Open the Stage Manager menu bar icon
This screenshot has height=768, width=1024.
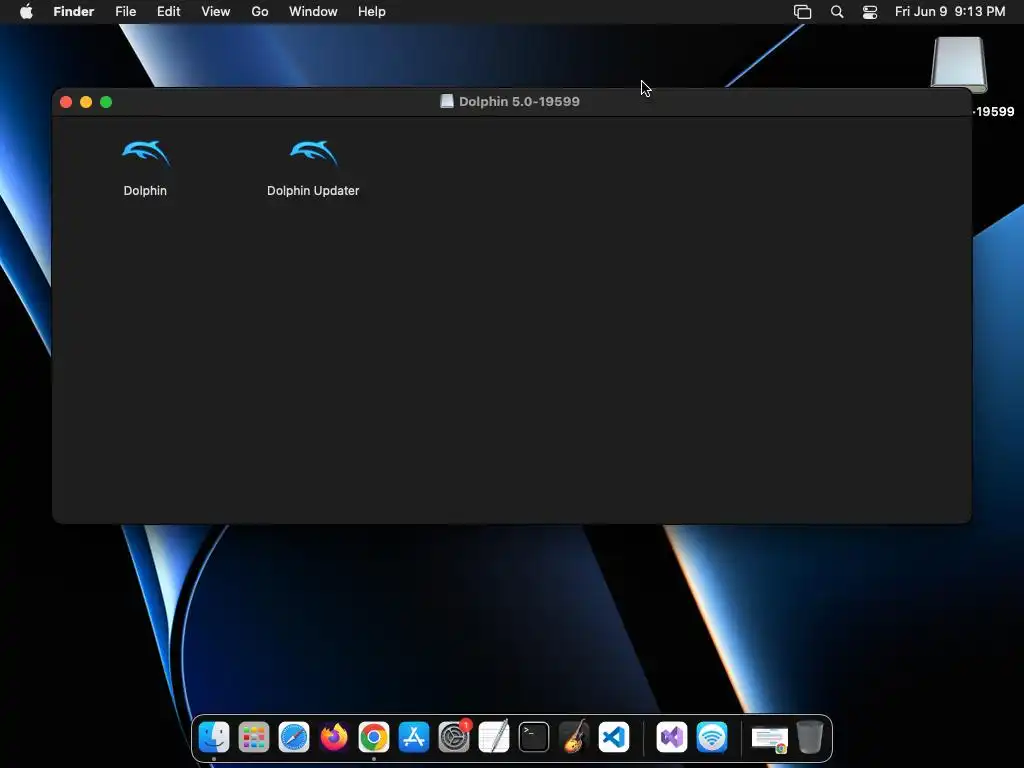(x=803, y=12)
